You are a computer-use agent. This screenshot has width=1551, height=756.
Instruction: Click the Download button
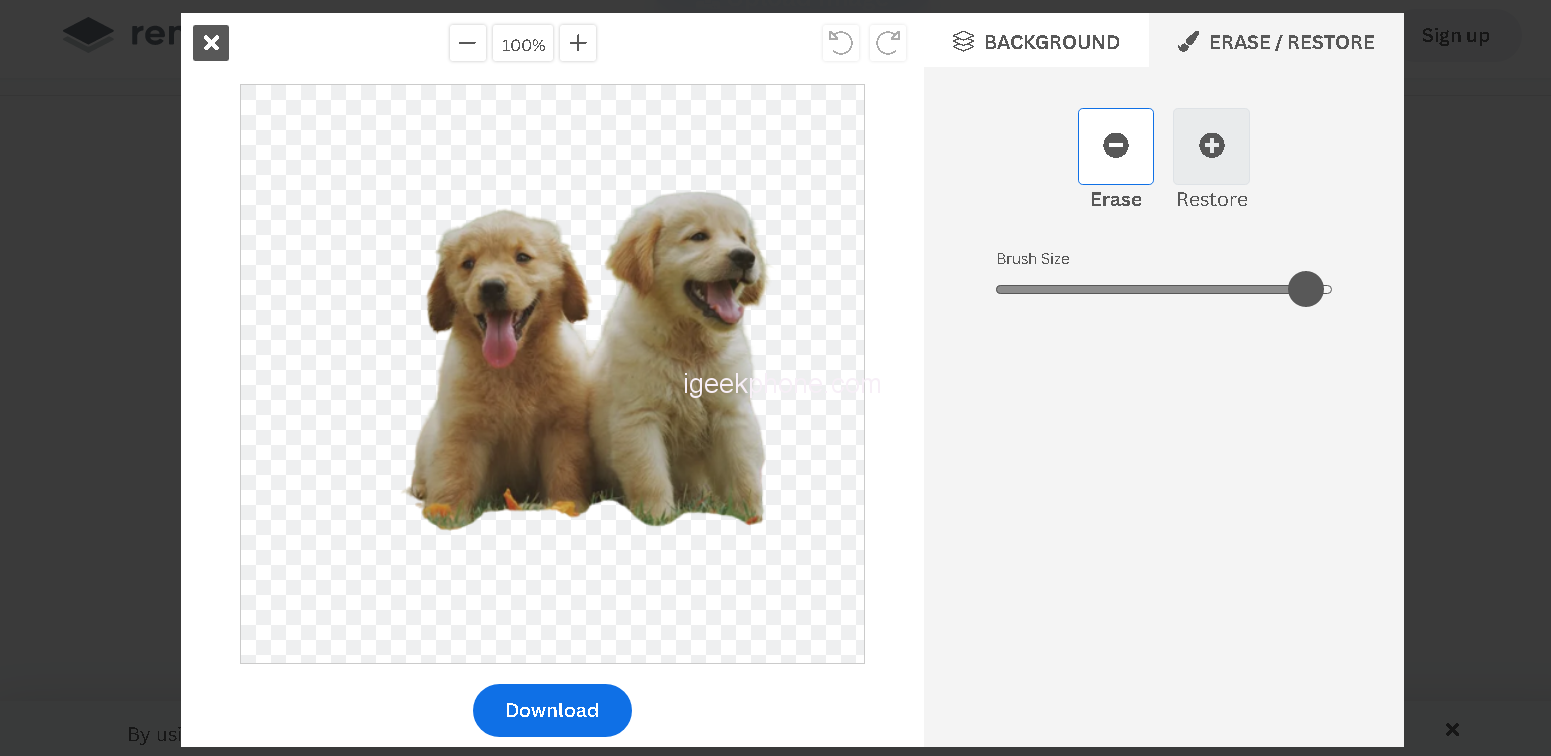pos(552,710)
